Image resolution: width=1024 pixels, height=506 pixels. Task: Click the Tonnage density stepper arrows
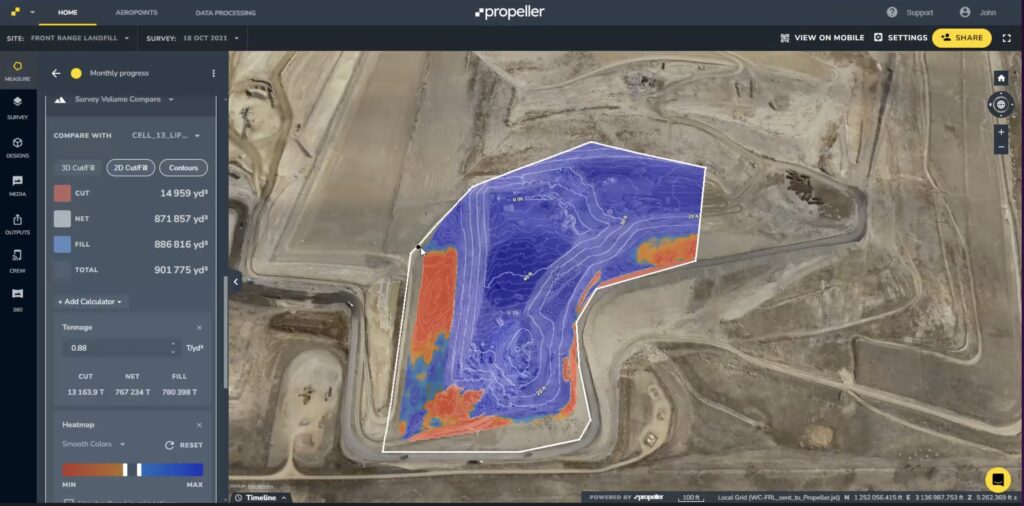[x=172, y=348]
